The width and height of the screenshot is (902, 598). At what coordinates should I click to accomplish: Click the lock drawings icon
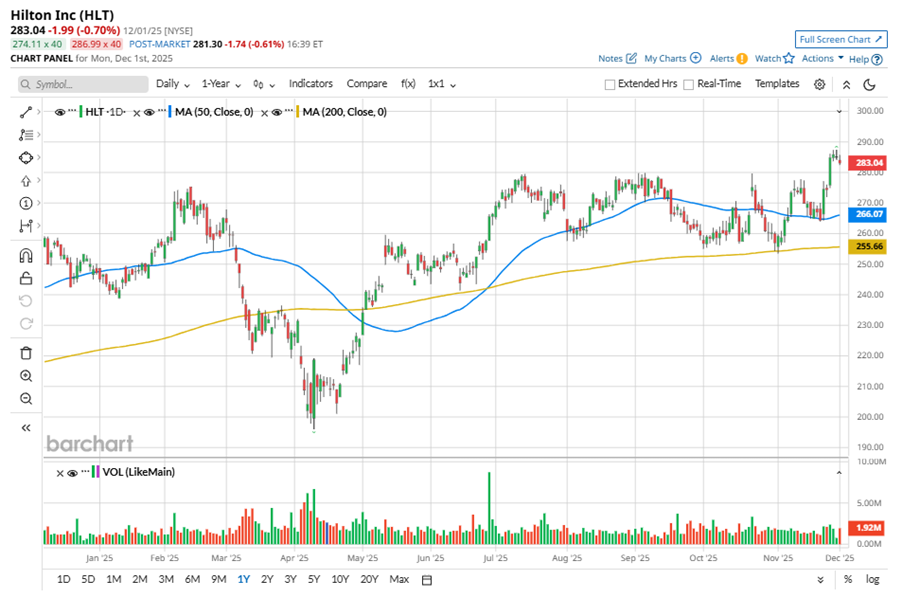coord(26,278)
